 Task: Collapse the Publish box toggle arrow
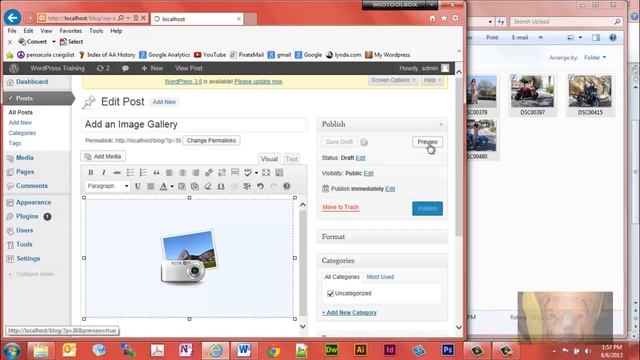[x=441, y=124]
